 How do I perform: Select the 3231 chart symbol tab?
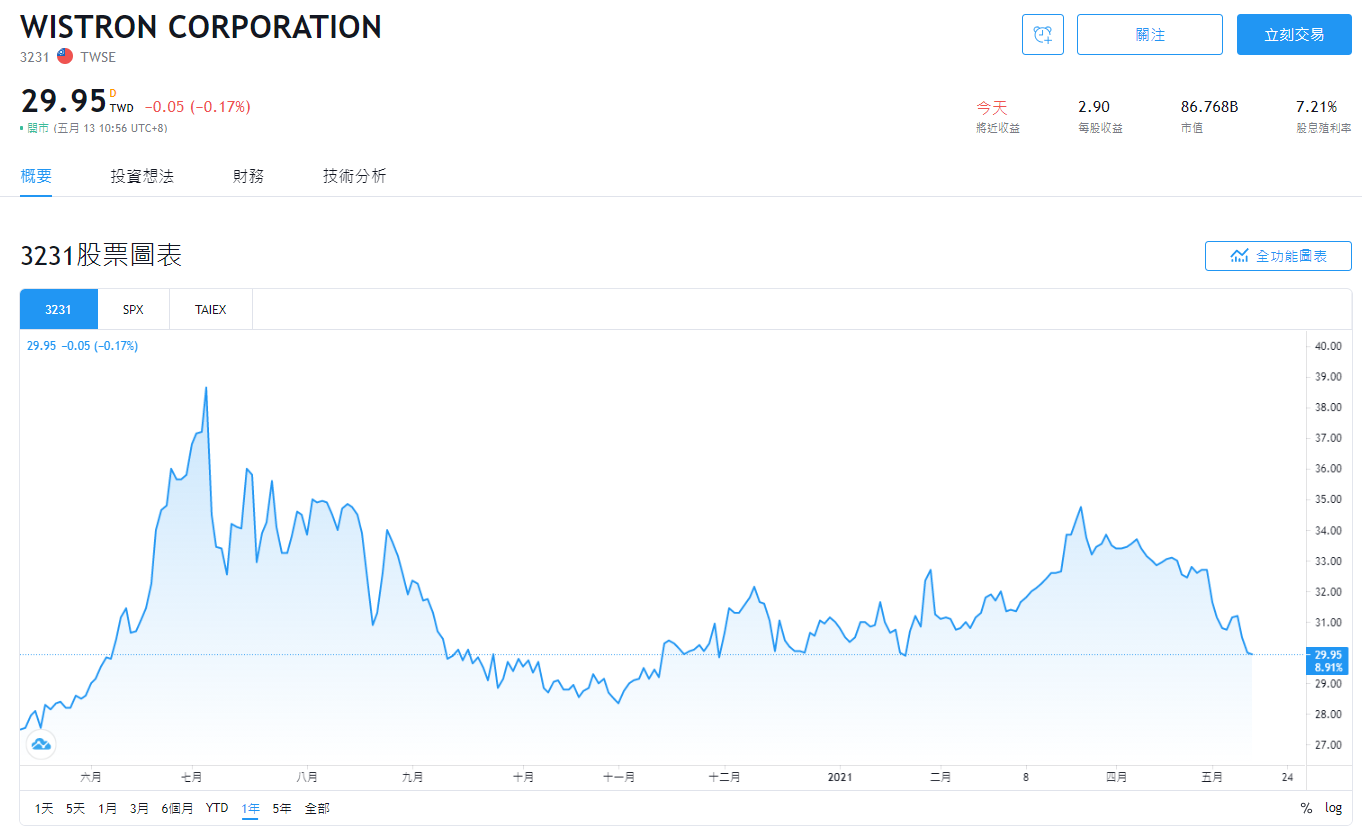click(59, 310)
